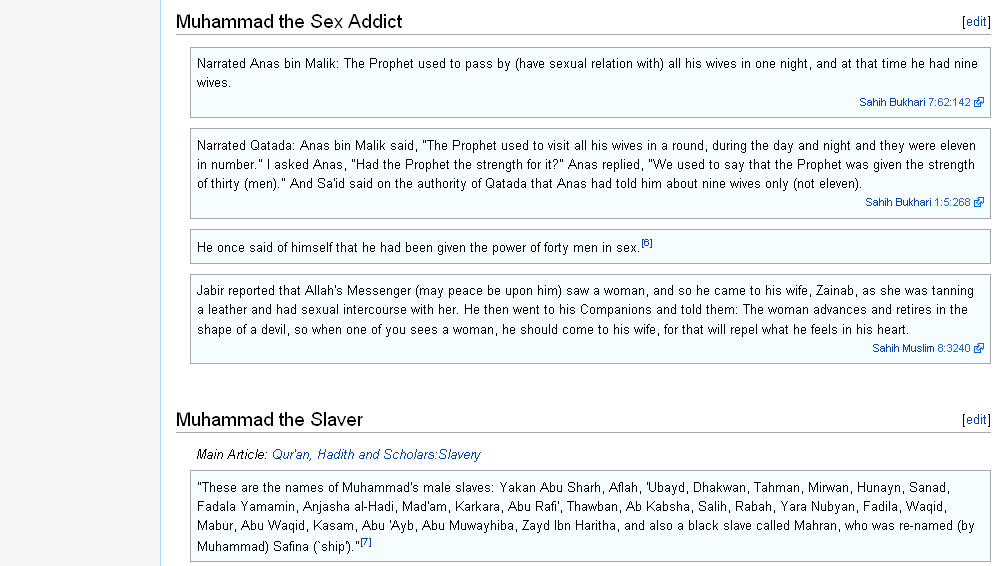1000x566 pixels.
Task: Click the male slaves names quote box
Action: click(590, 516)
